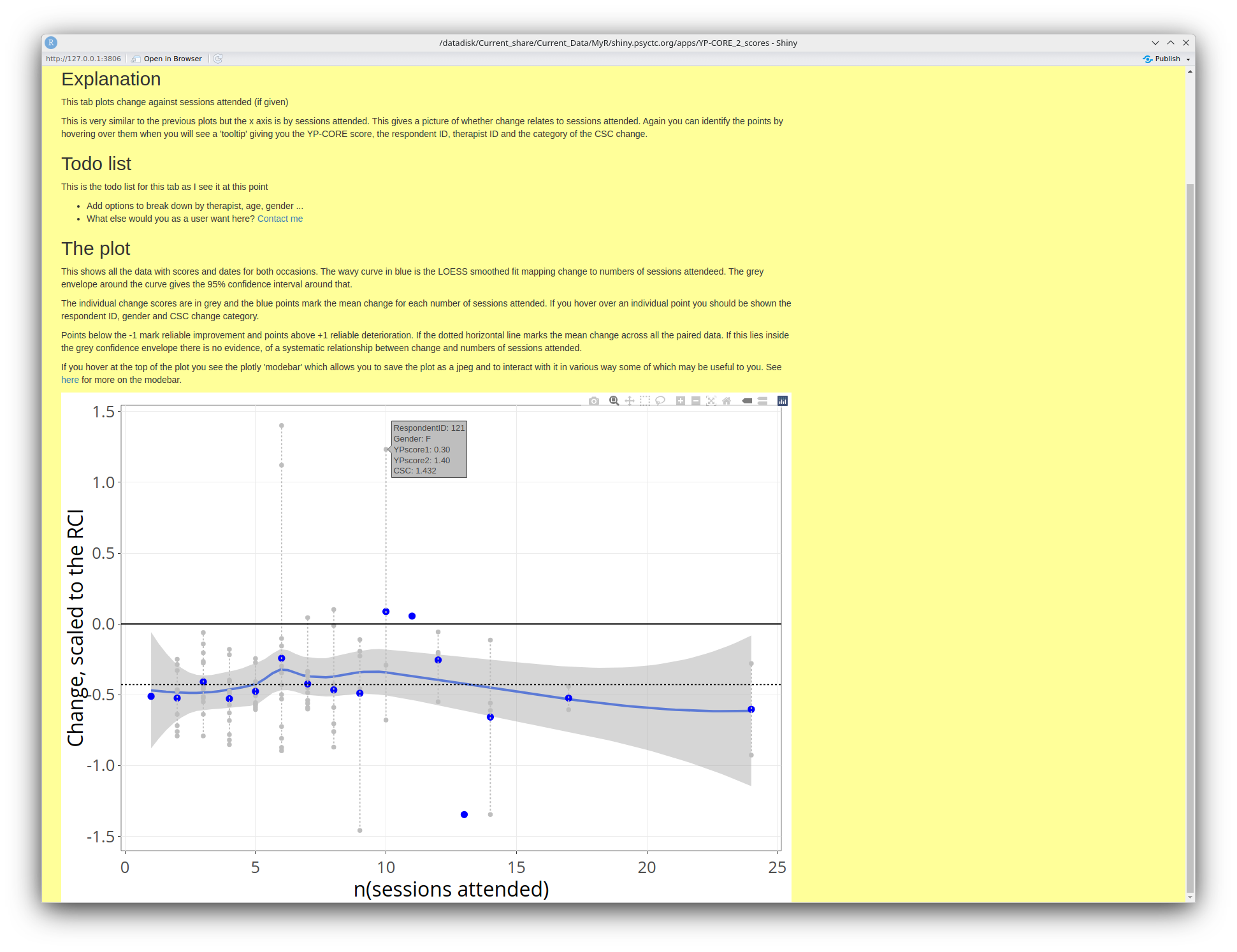
Task: Open the Contact me link
Action: (x=280, y=219)
